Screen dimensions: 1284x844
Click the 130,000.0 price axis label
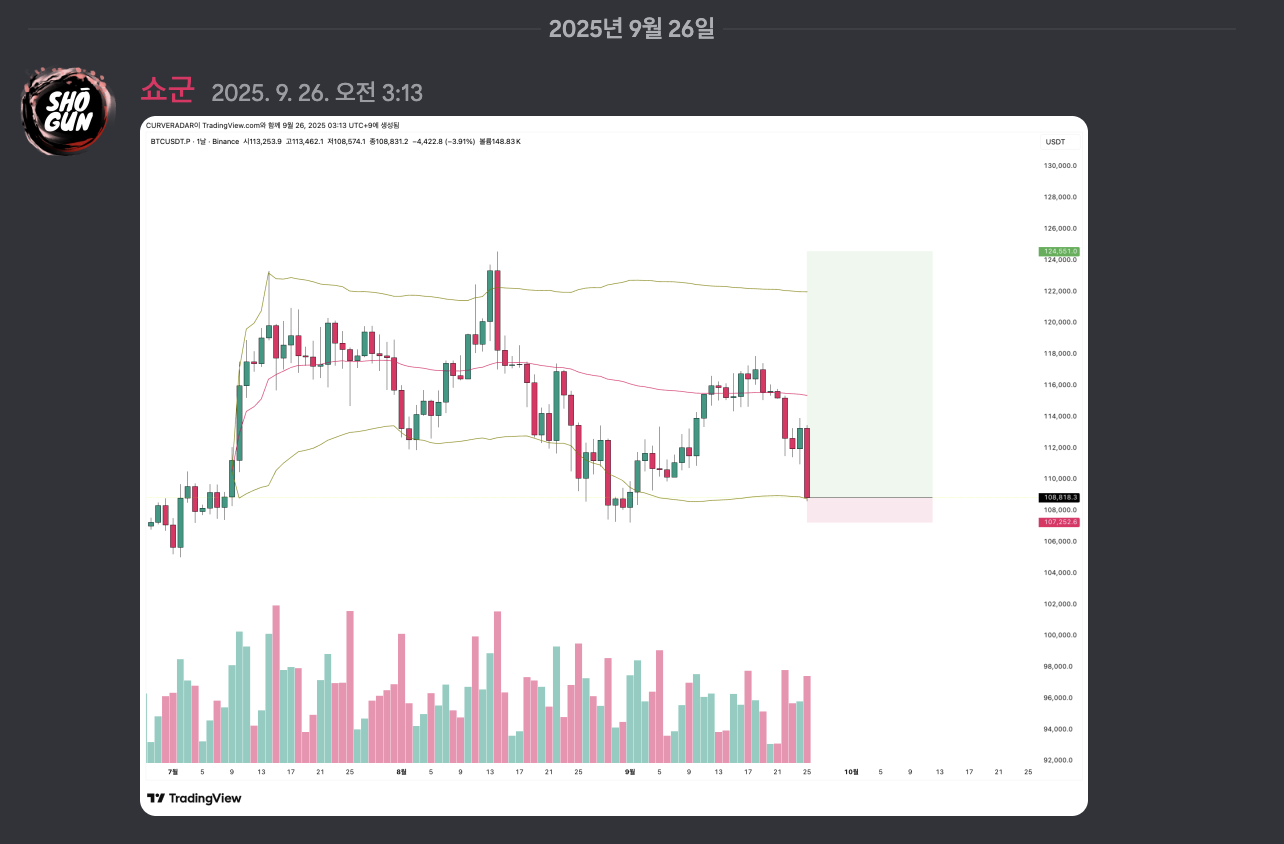pyautogui.click(x=1059, y=166)
